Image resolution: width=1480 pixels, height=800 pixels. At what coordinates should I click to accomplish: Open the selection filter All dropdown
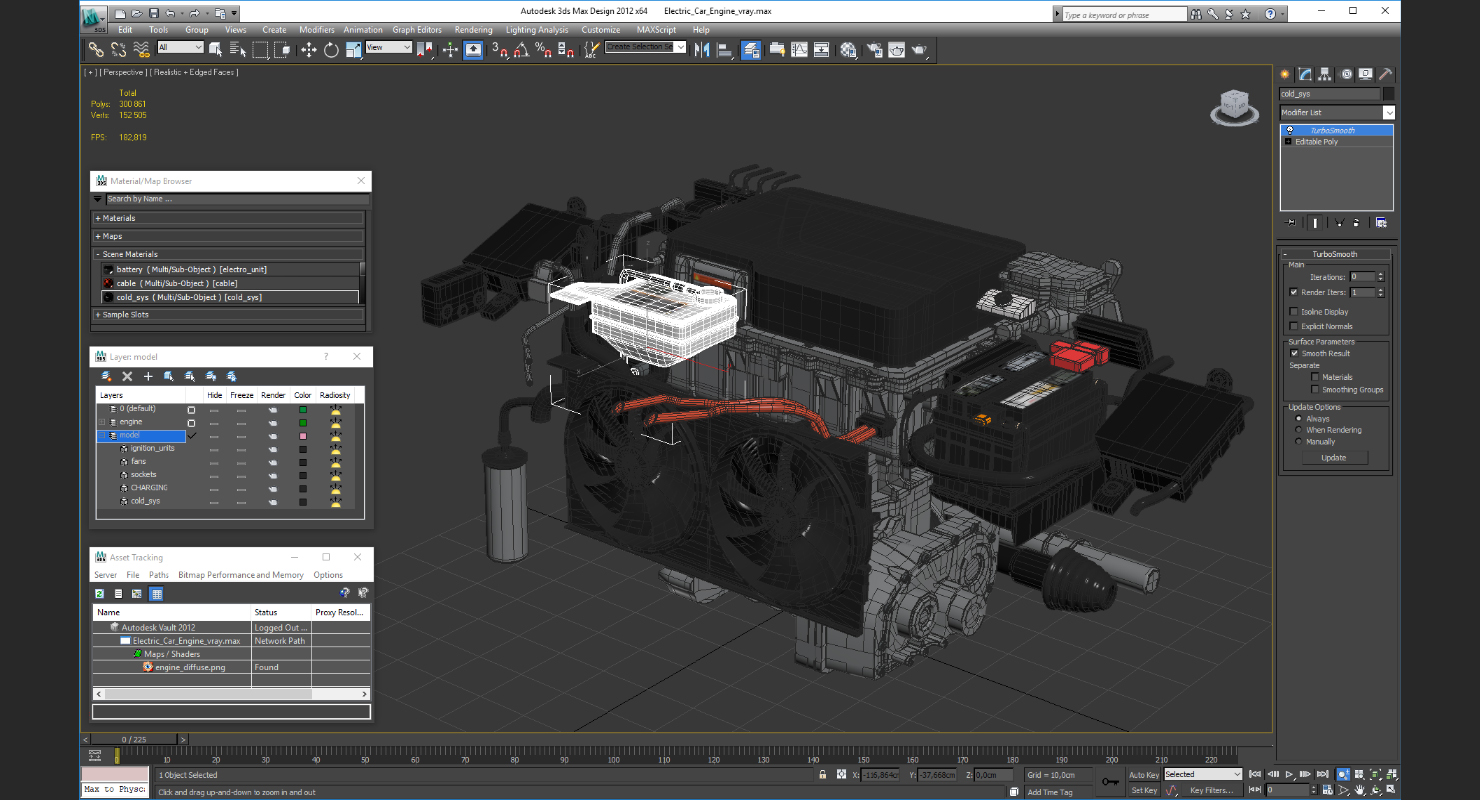point(180,47)
